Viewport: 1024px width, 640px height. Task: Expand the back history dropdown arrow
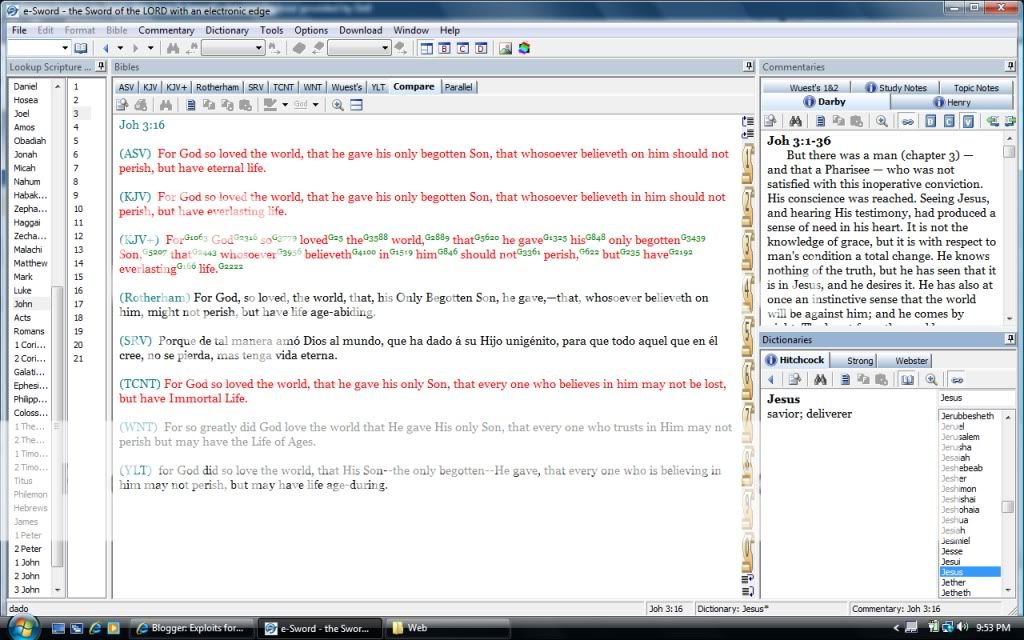[x=119, y=48]
